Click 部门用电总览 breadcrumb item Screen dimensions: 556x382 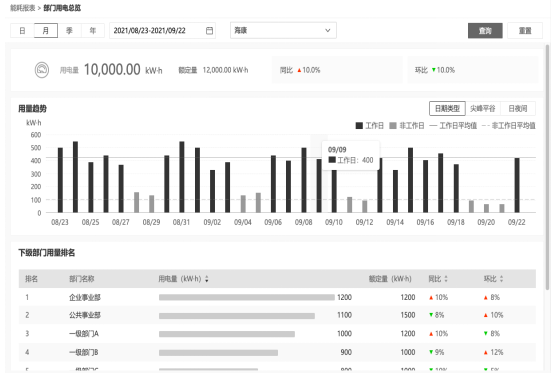(62, 8)
